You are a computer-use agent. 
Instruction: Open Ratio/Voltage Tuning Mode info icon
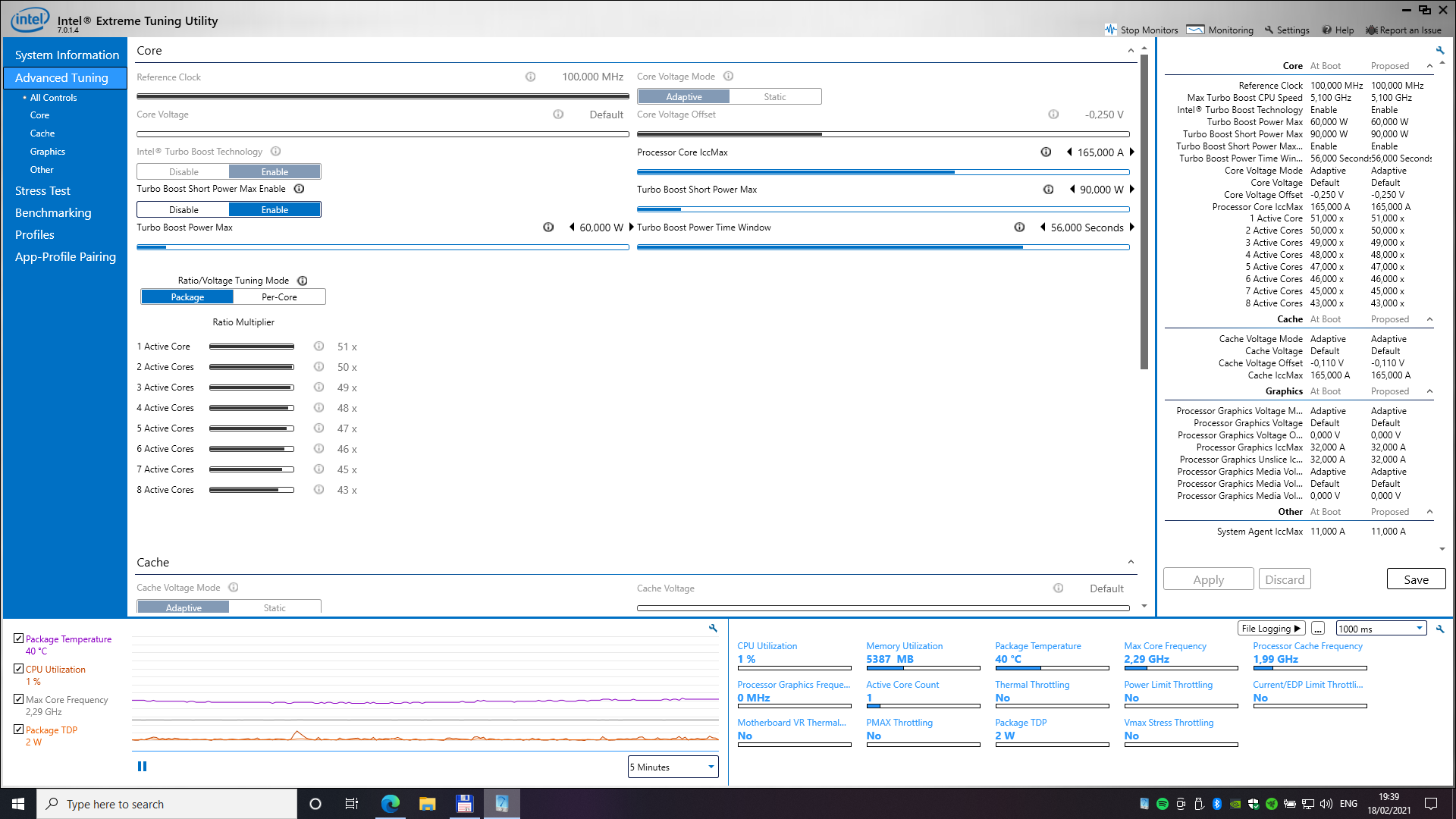pos(302,281)
